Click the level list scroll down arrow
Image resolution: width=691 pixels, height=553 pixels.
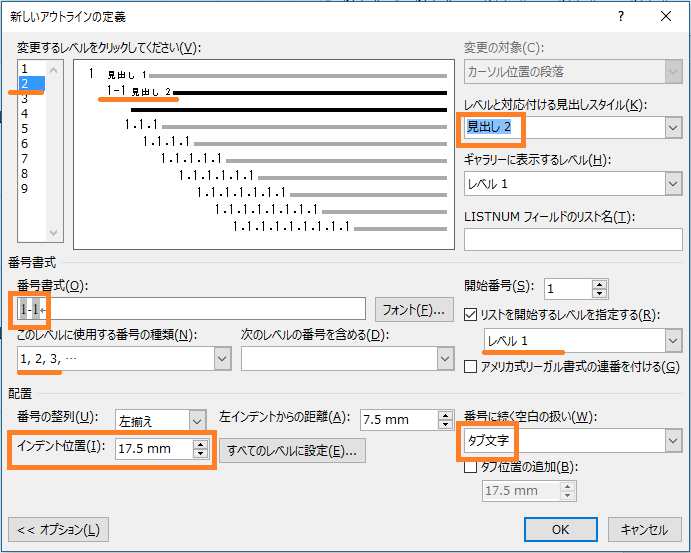[x=54, y=233]
